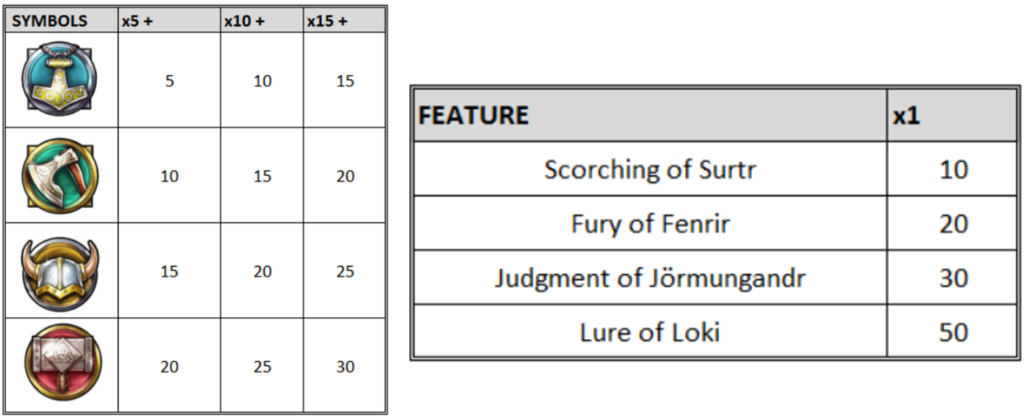Screen dimensions: 1024x419
Task: Click the horned Viking helmet symbol
Action: (x=60, y=271)
